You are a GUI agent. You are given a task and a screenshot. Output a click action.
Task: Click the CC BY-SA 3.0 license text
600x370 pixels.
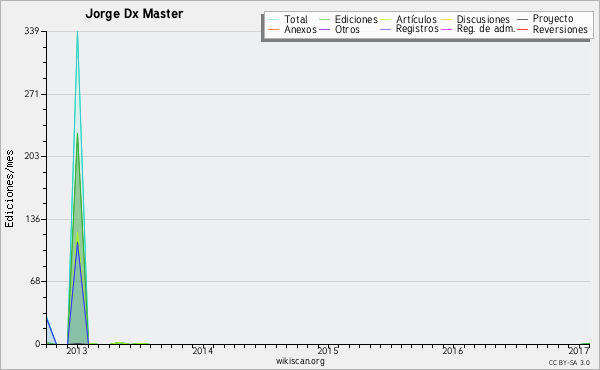pos(569,363)
